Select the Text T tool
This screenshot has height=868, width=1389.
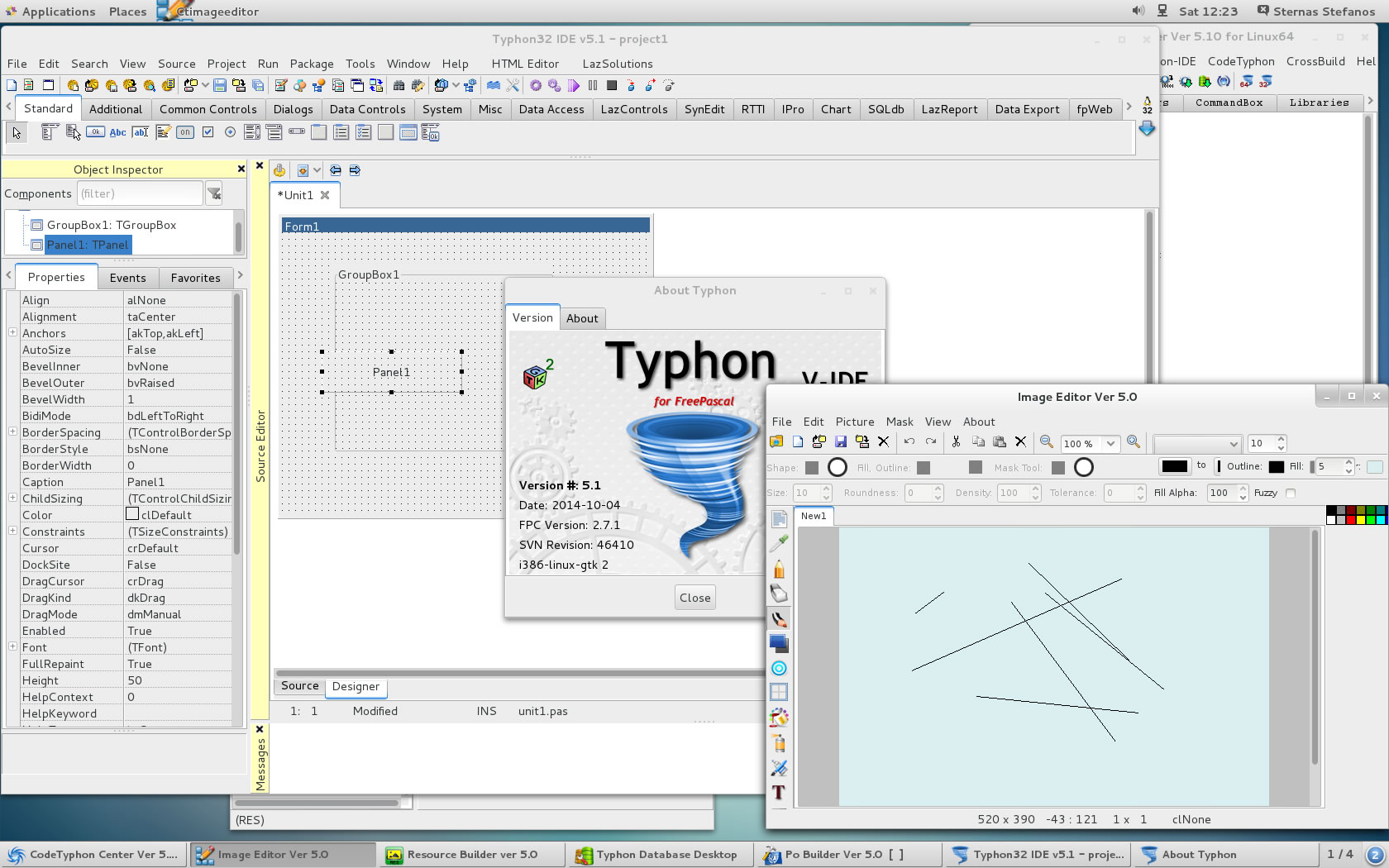point(779,792)
